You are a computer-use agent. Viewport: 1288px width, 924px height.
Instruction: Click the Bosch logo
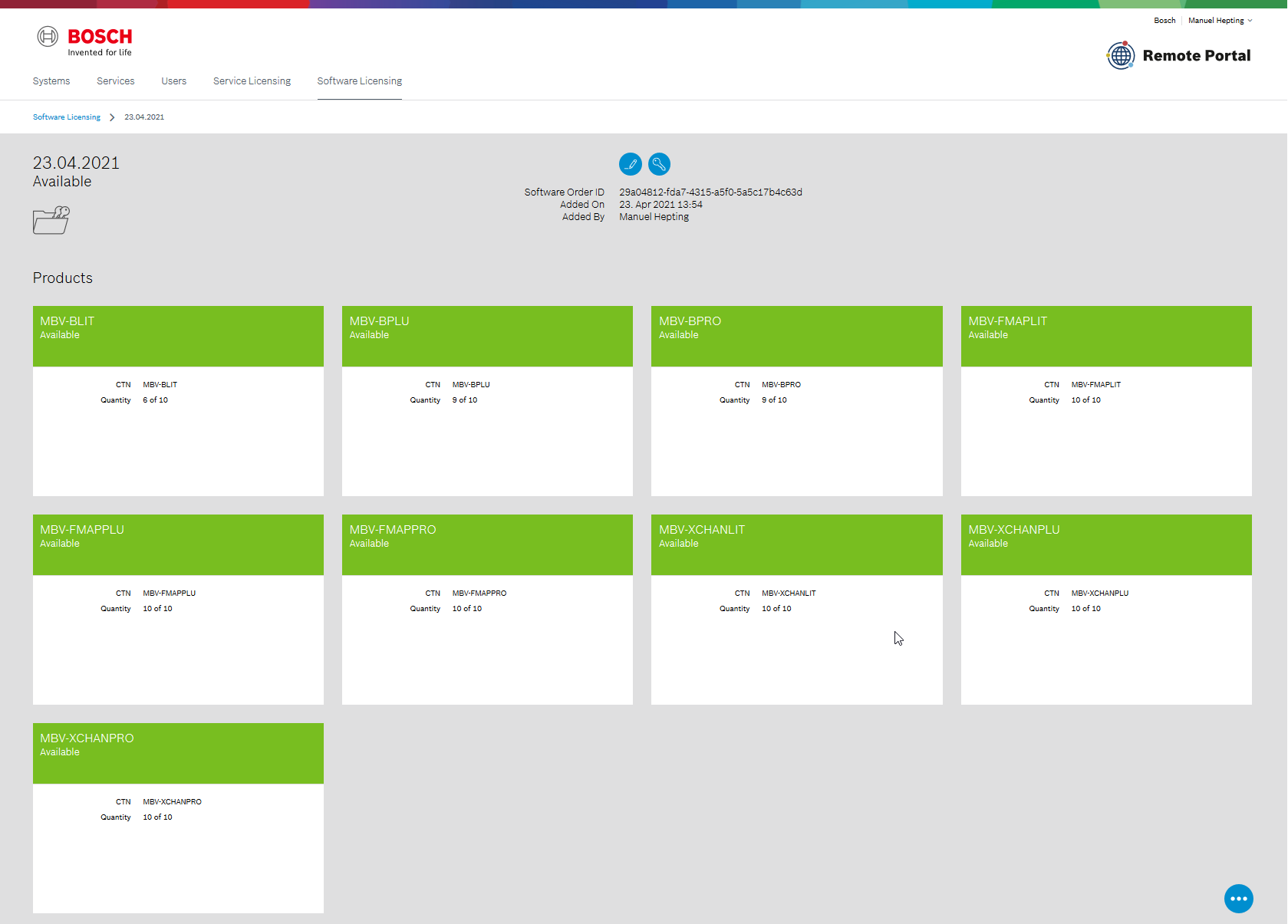pyautogui.click(x=84, y=41)
